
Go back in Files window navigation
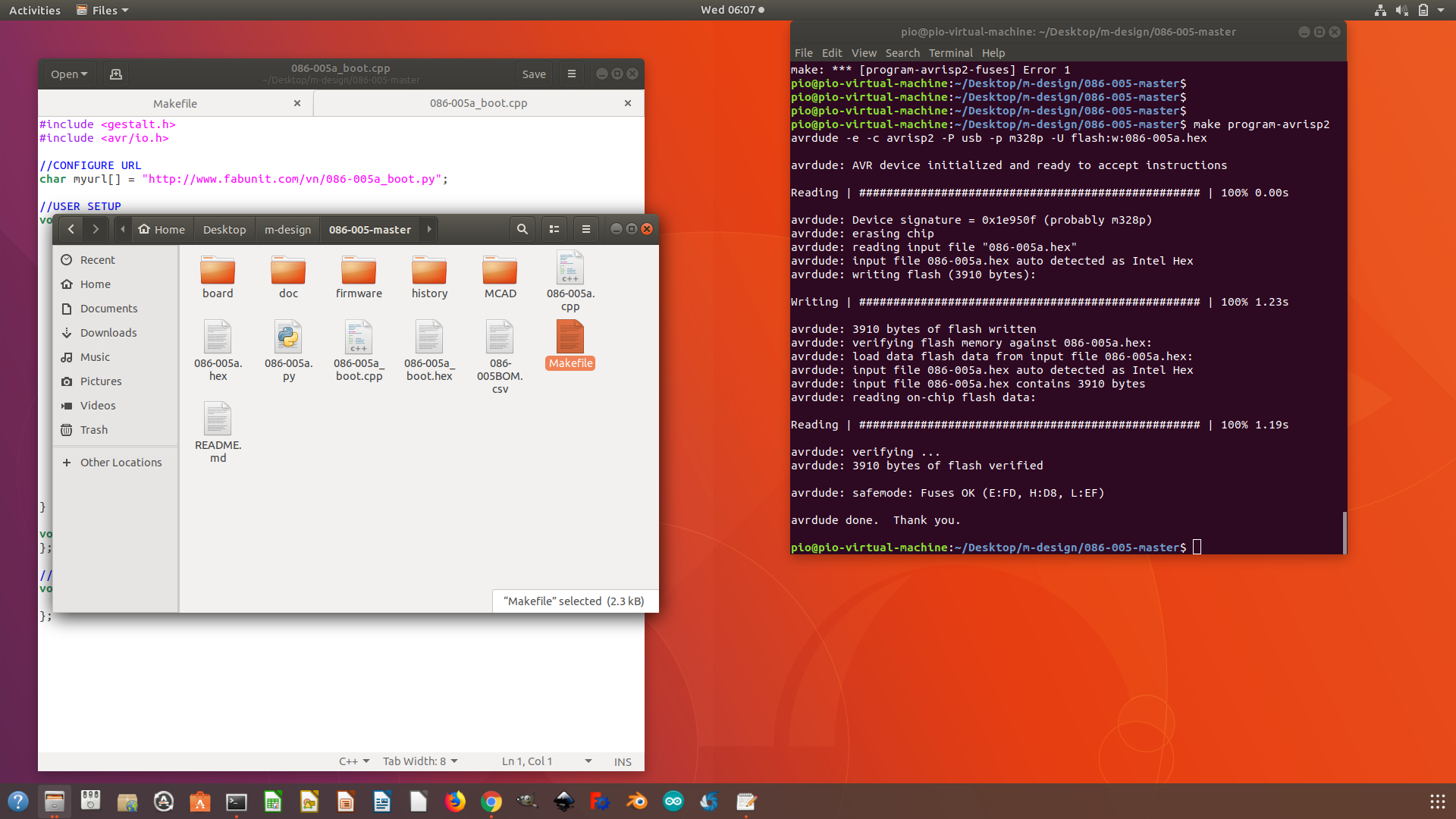[71, 229]
